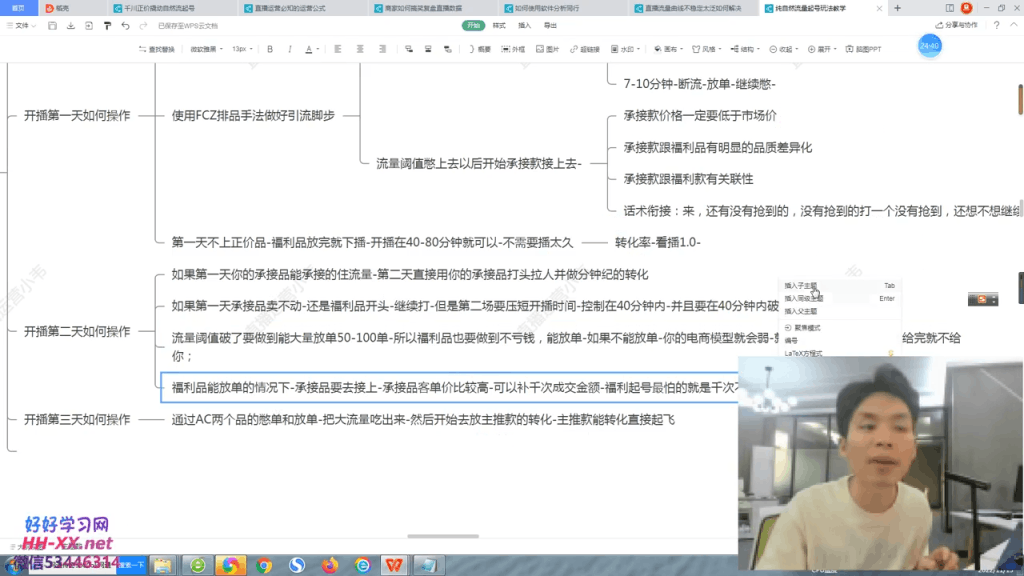This screenshot has width=1024, height=576.
Task: Insert a child topic via toolbar icon
Action: point(409,49)
